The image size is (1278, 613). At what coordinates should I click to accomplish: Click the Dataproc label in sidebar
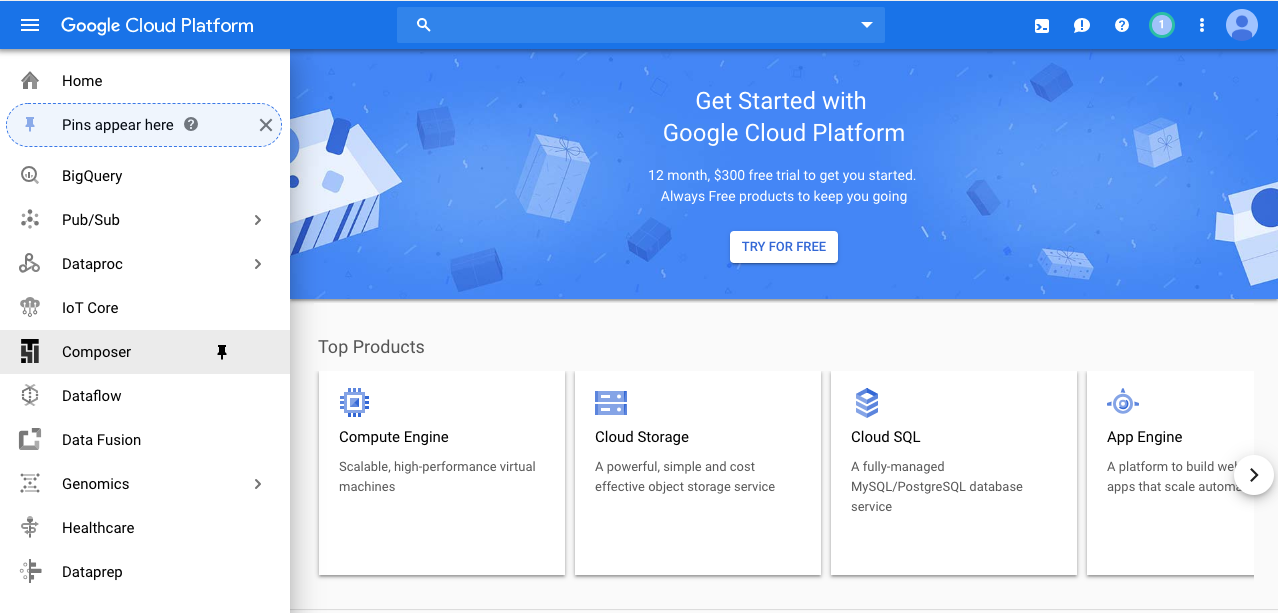click(x=92, y=264)
